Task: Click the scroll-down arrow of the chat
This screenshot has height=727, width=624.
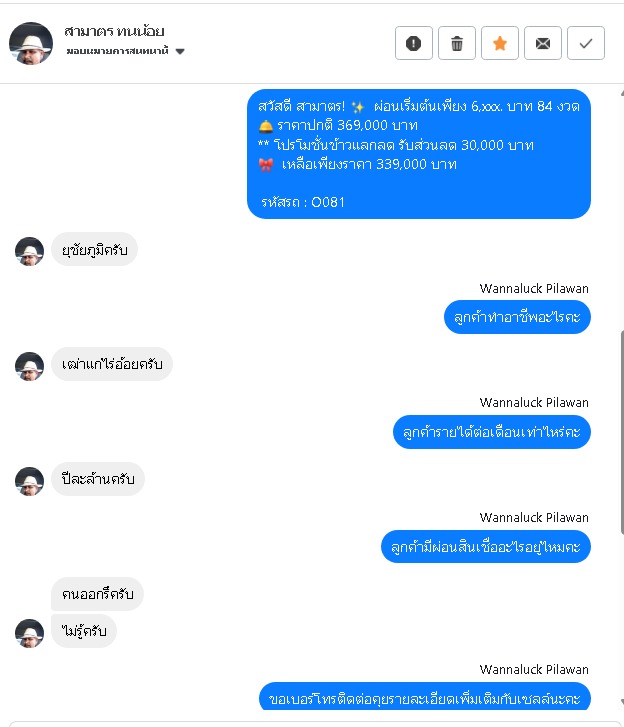Action: (x=622, y=702)
